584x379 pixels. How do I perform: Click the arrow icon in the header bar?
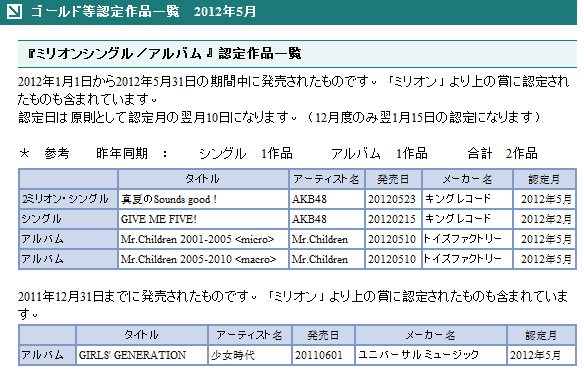(x=14, y=11)
